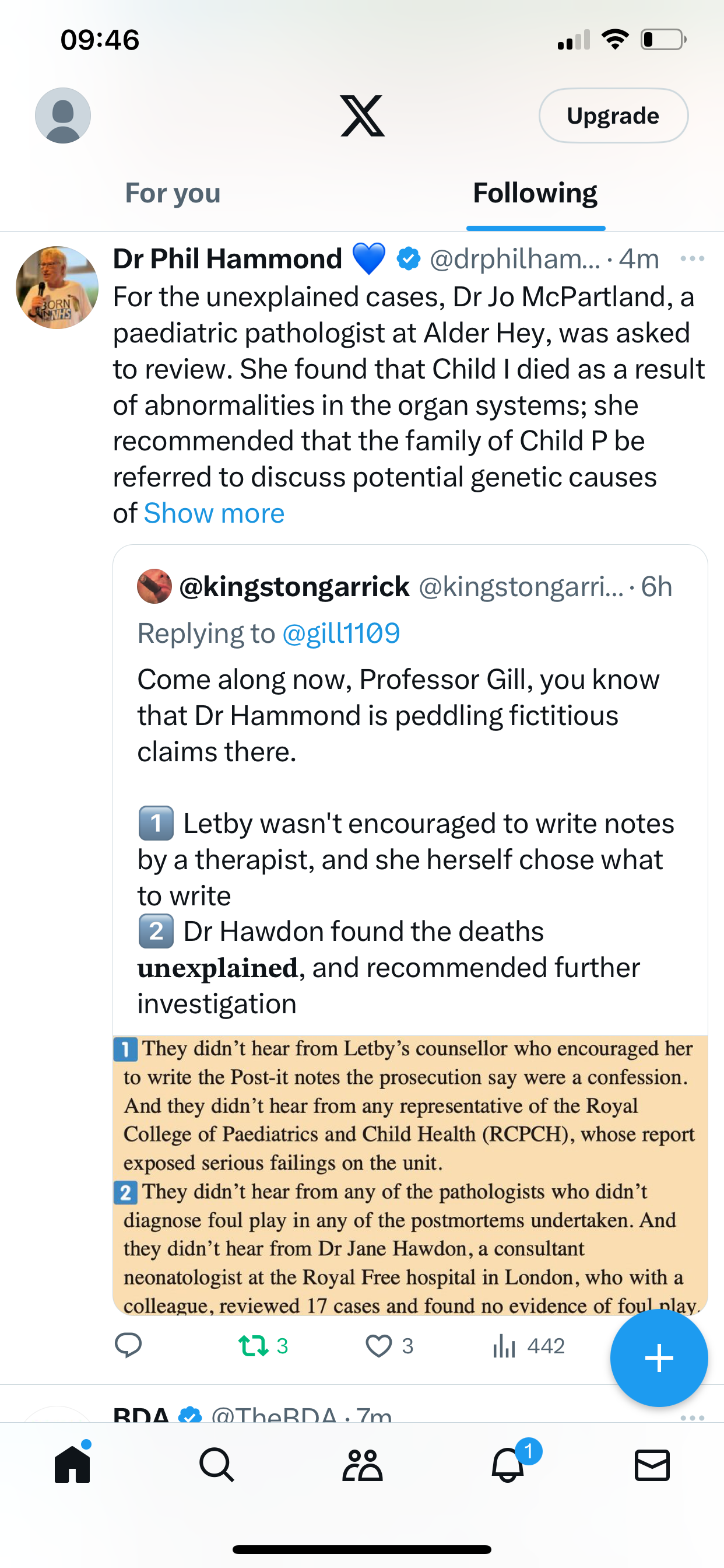
Task: Open the Notifications bell icon
Action: point(508,1465)
